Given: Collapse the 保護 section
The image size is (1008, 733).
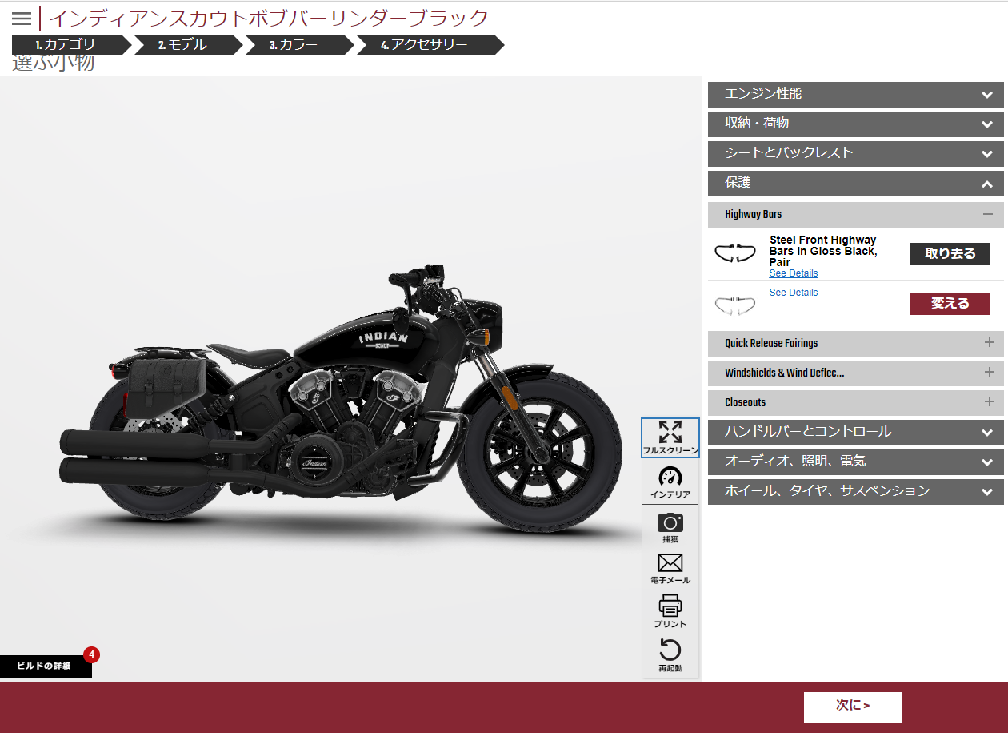Looking at the screenshot, I should click(x=856, y=183).
